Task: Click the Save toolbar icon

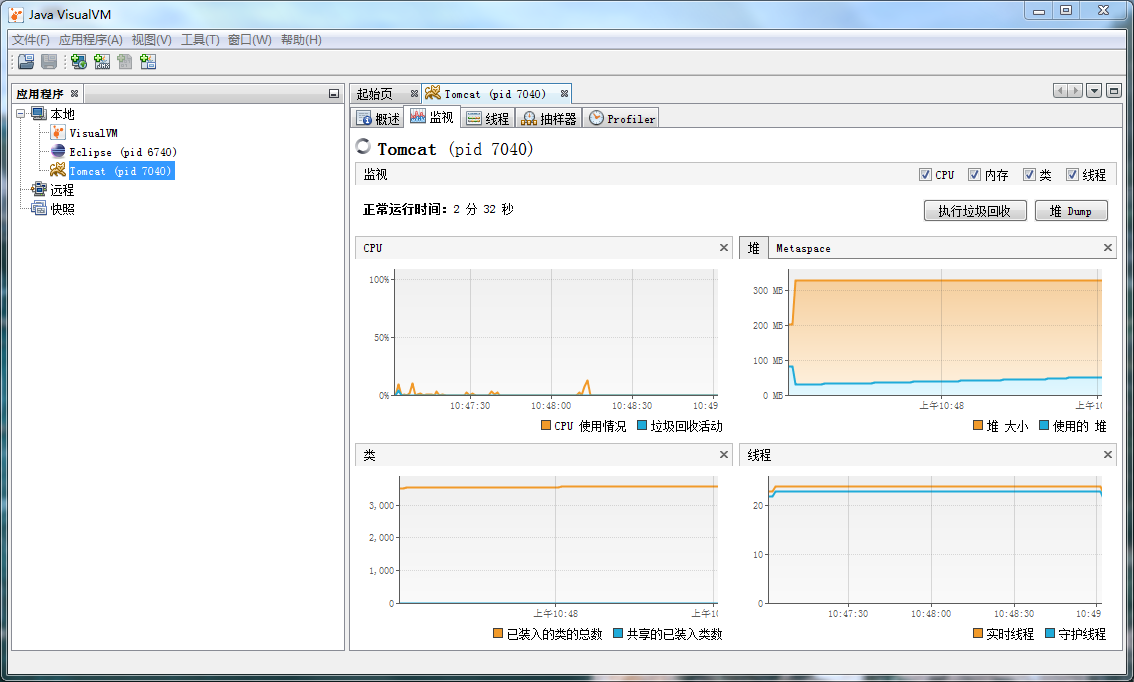Action: click(x=48, y=62)
